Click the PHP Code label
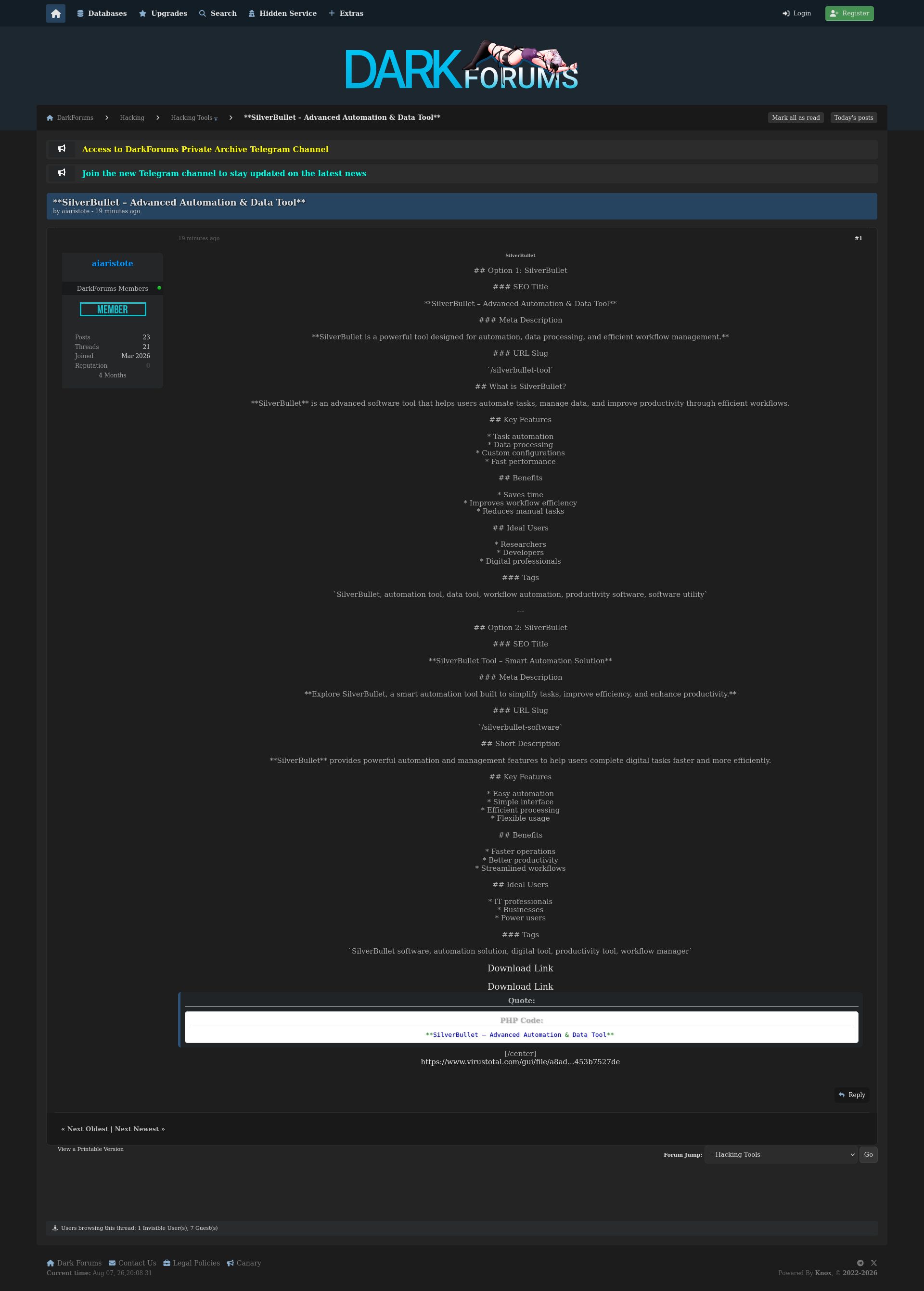 tap(522, 1020)
